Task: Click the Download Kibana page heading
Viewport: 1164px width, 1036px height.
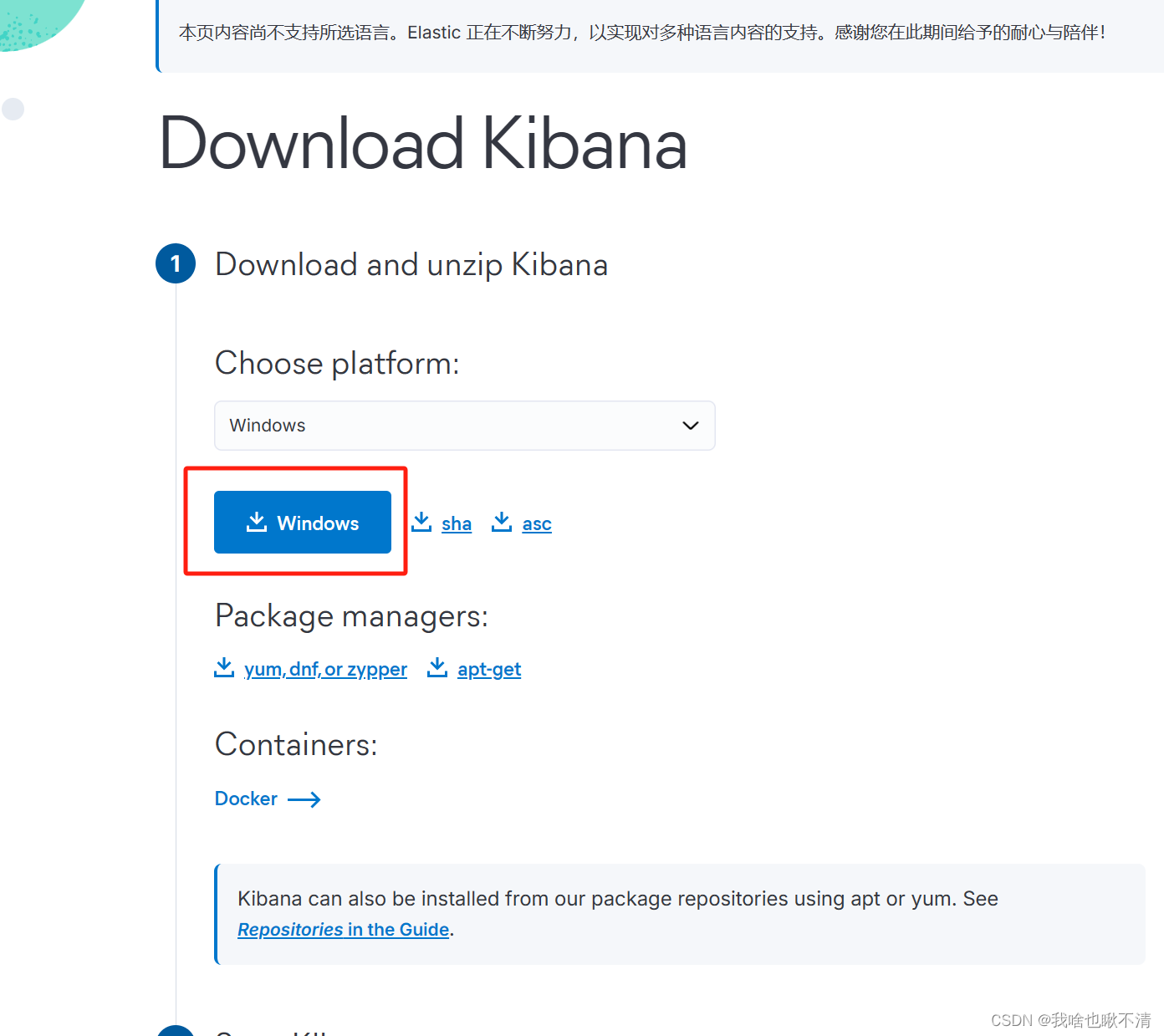Action: pos(423,144)
